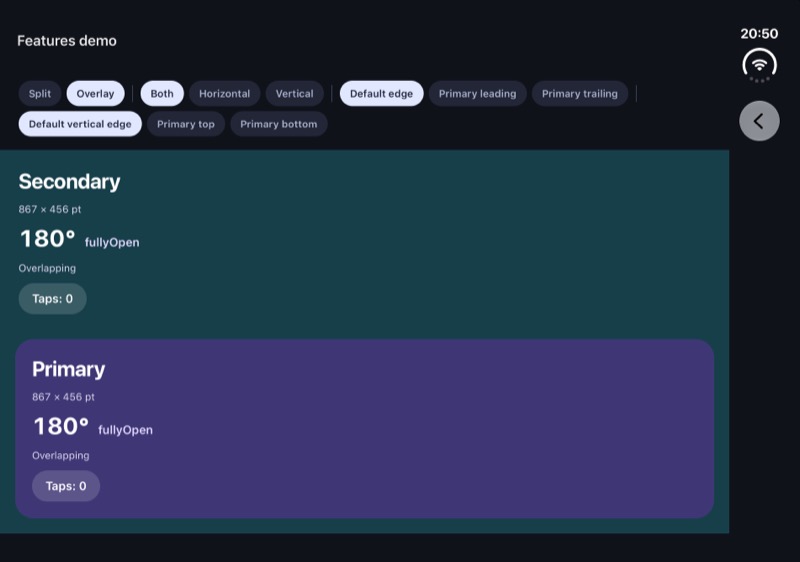Select the Primary bottom chip
Viewport: 800px width, 562px height.
(279, 124)
